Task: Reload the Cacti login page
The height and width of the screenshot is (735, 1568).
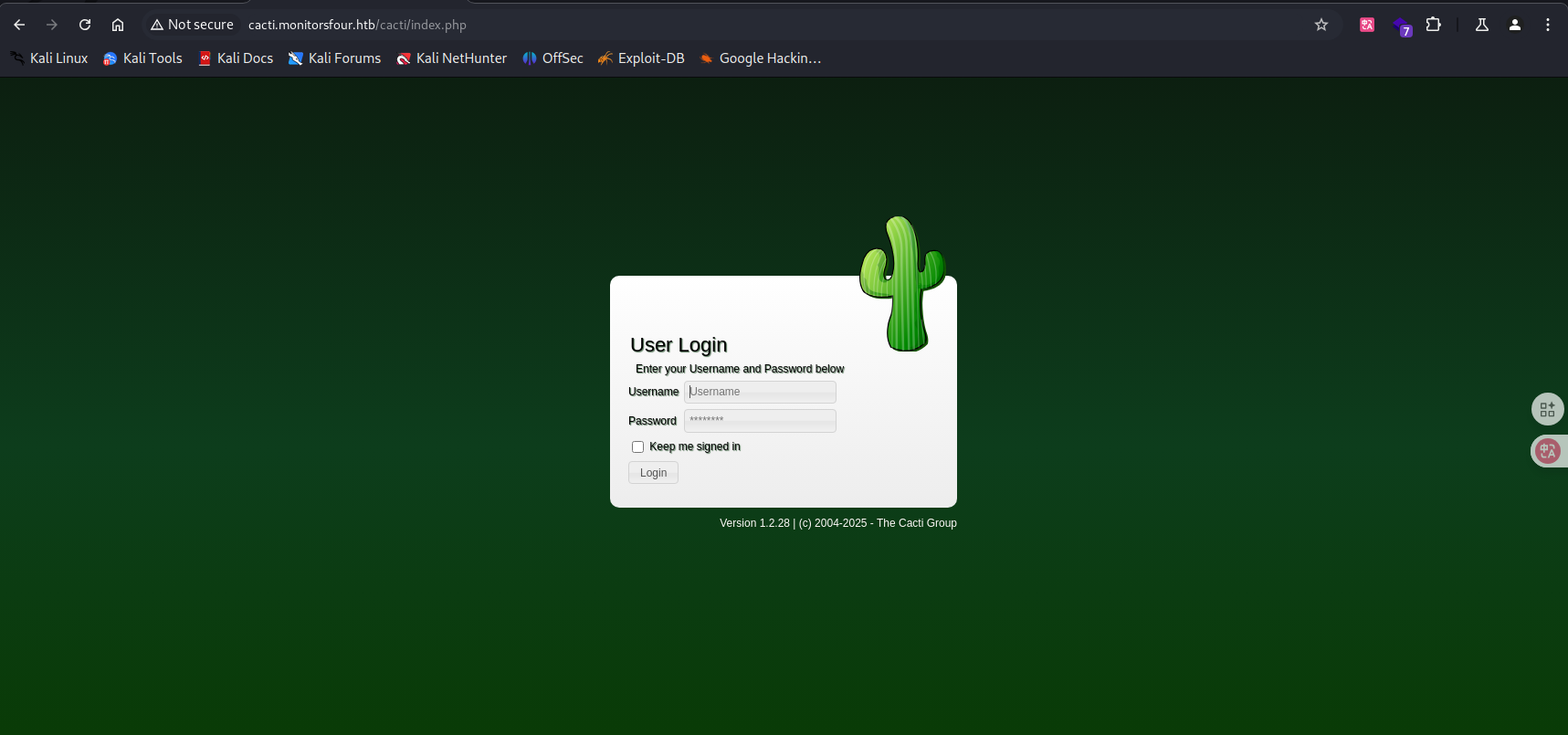Action: pos(85,25)
